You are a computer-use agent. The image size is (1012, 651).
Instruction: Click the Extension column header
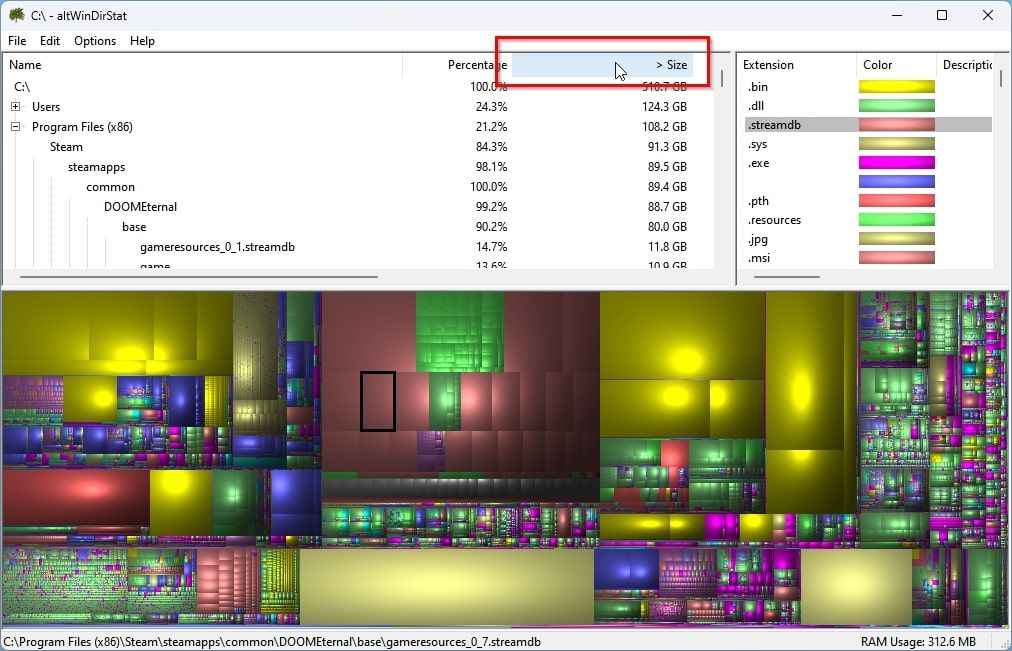pos(767,64)
